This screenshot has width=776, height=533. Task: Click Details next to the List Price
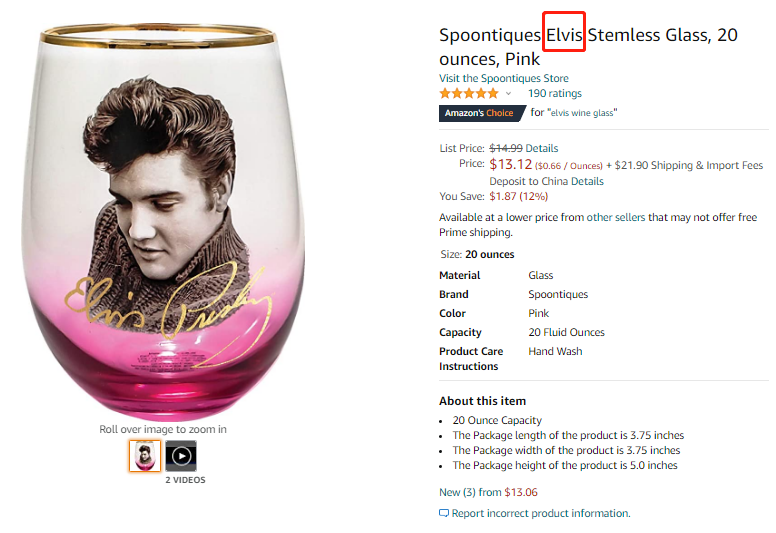pyautogui.click(x=542, y=148)
